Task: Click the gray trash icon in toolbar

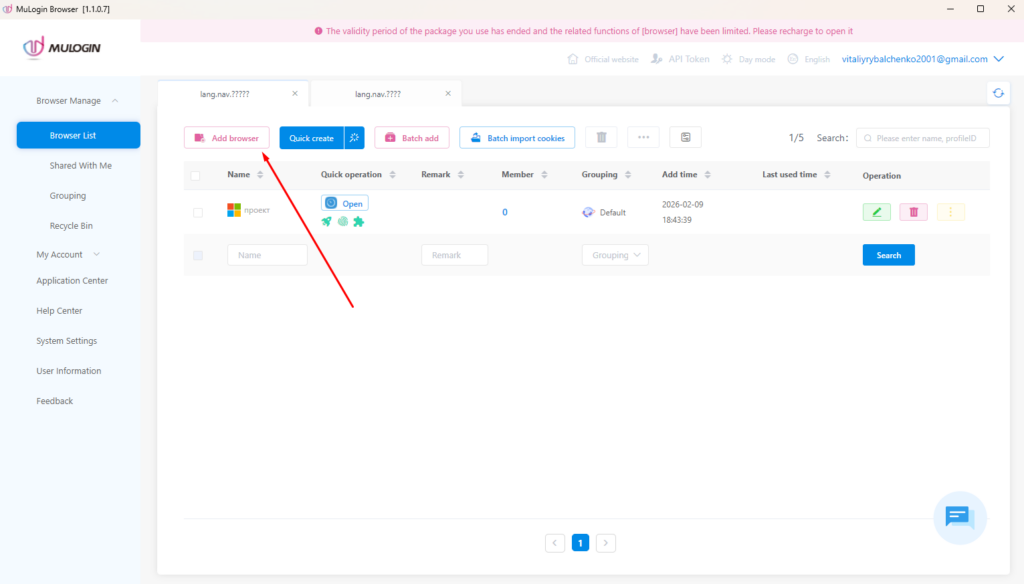Action: [x=601, y=138]
